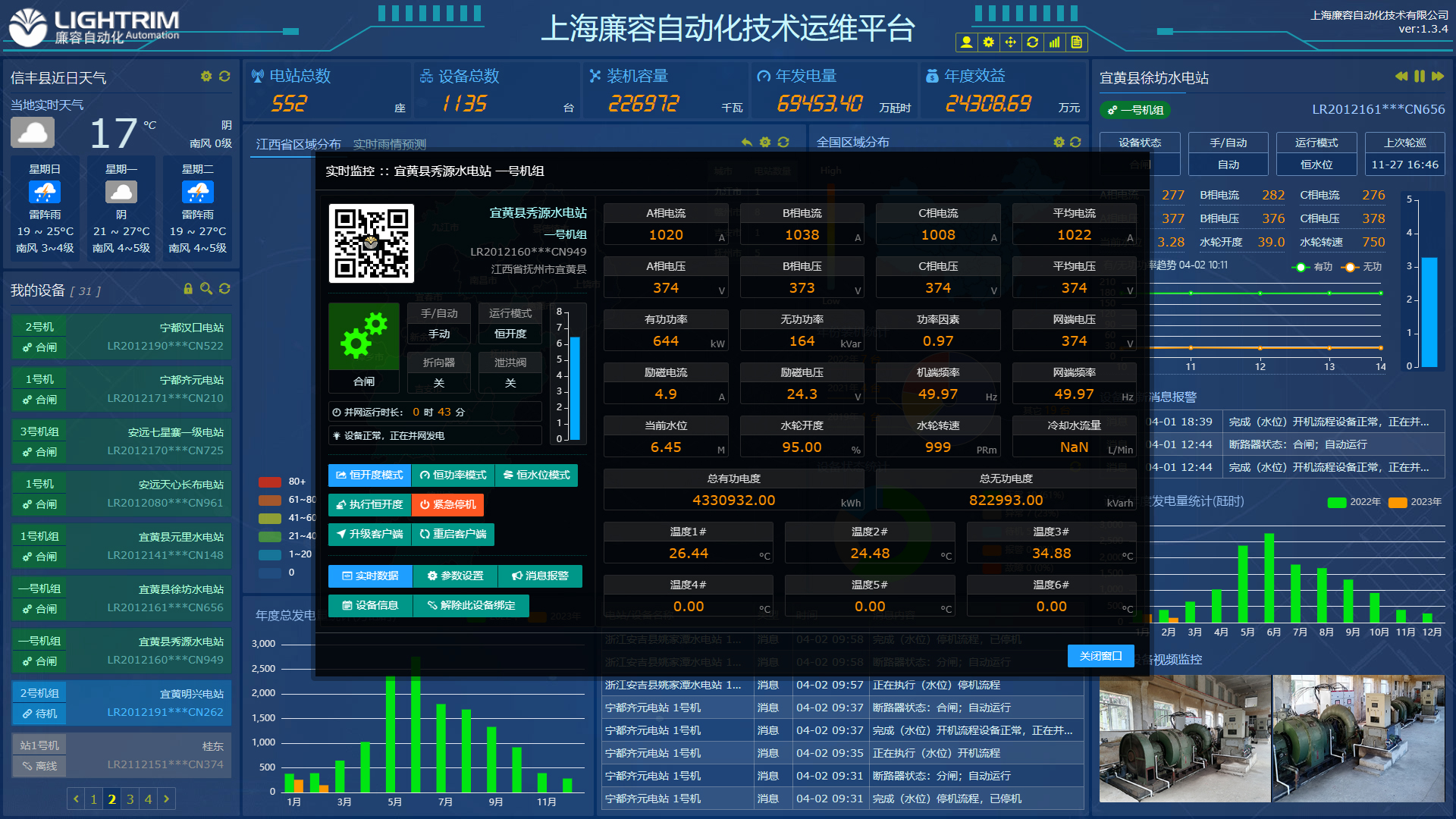
Task: Go to previous page of device list
Action: (75, 799)
